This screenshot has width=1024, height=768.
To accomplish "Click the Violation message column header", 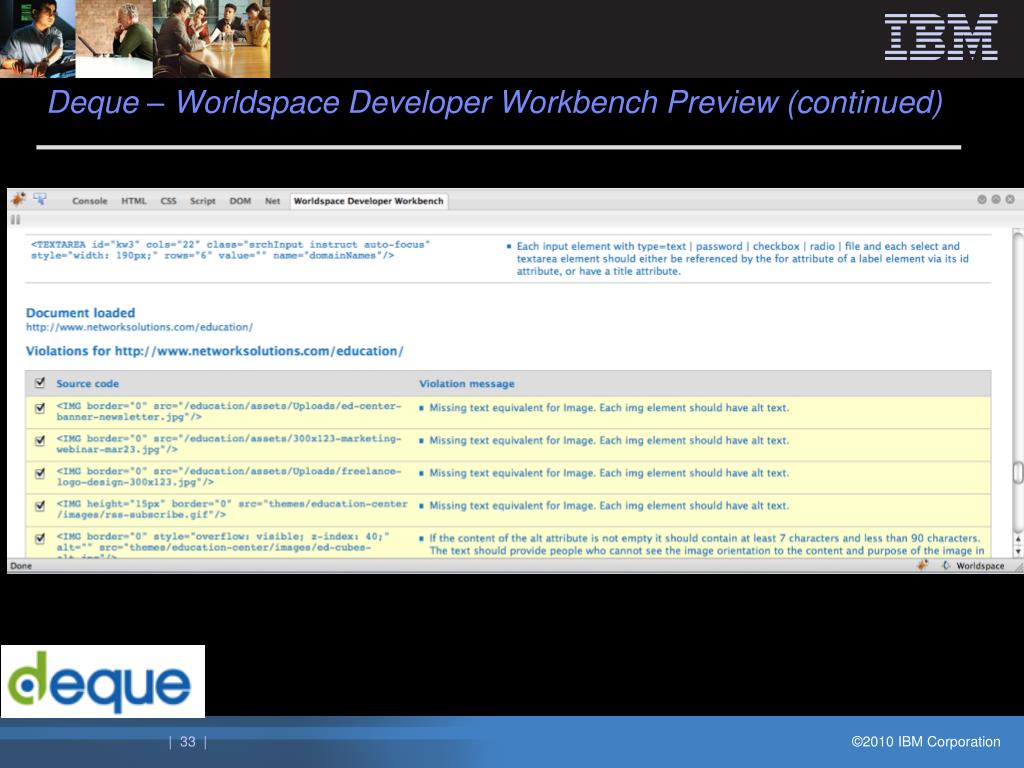I will 467,384.
